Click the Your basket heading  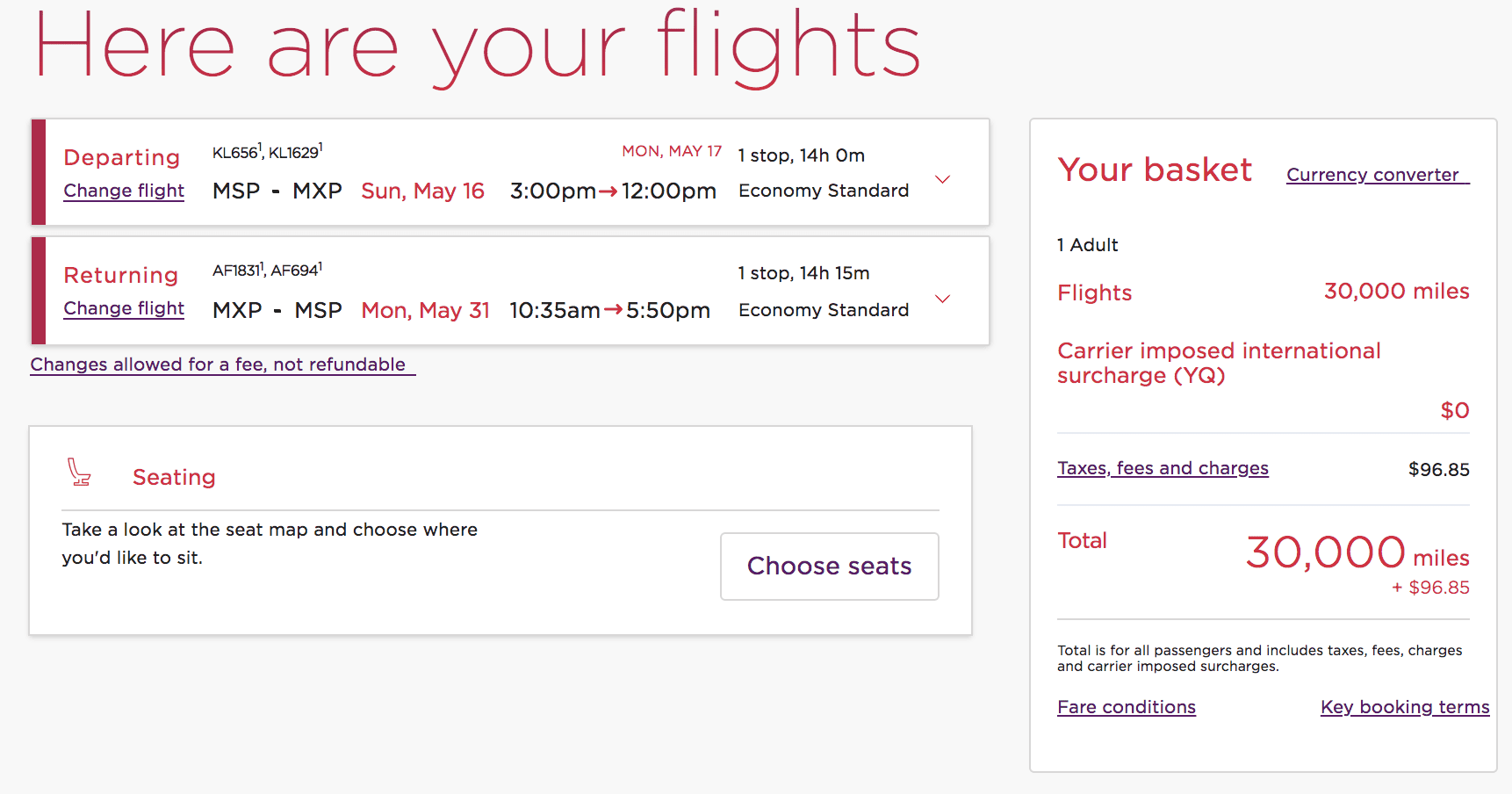[x=1154, y=170]
